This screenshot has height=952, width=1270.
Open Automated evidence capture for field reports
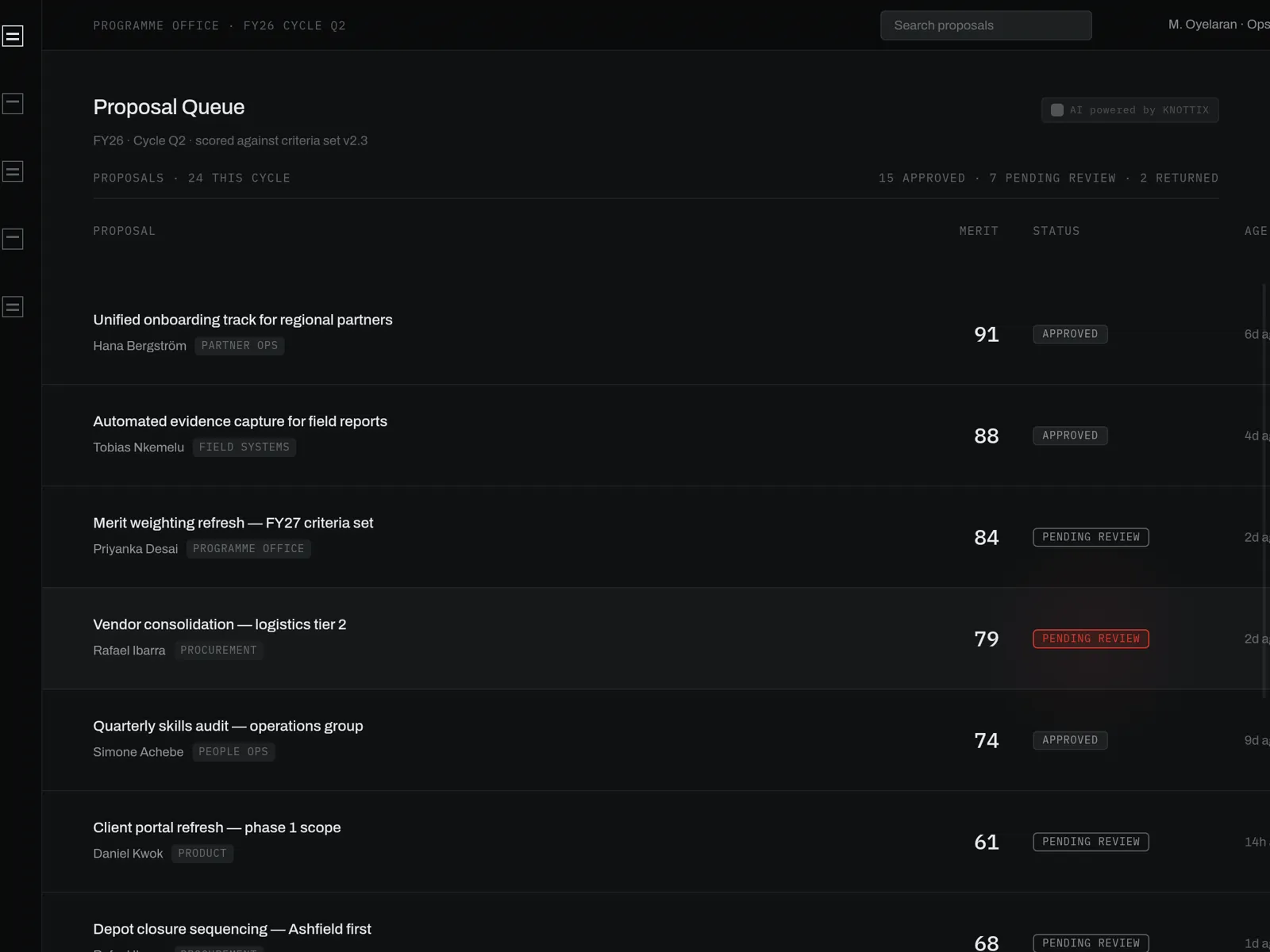point(241,421)
